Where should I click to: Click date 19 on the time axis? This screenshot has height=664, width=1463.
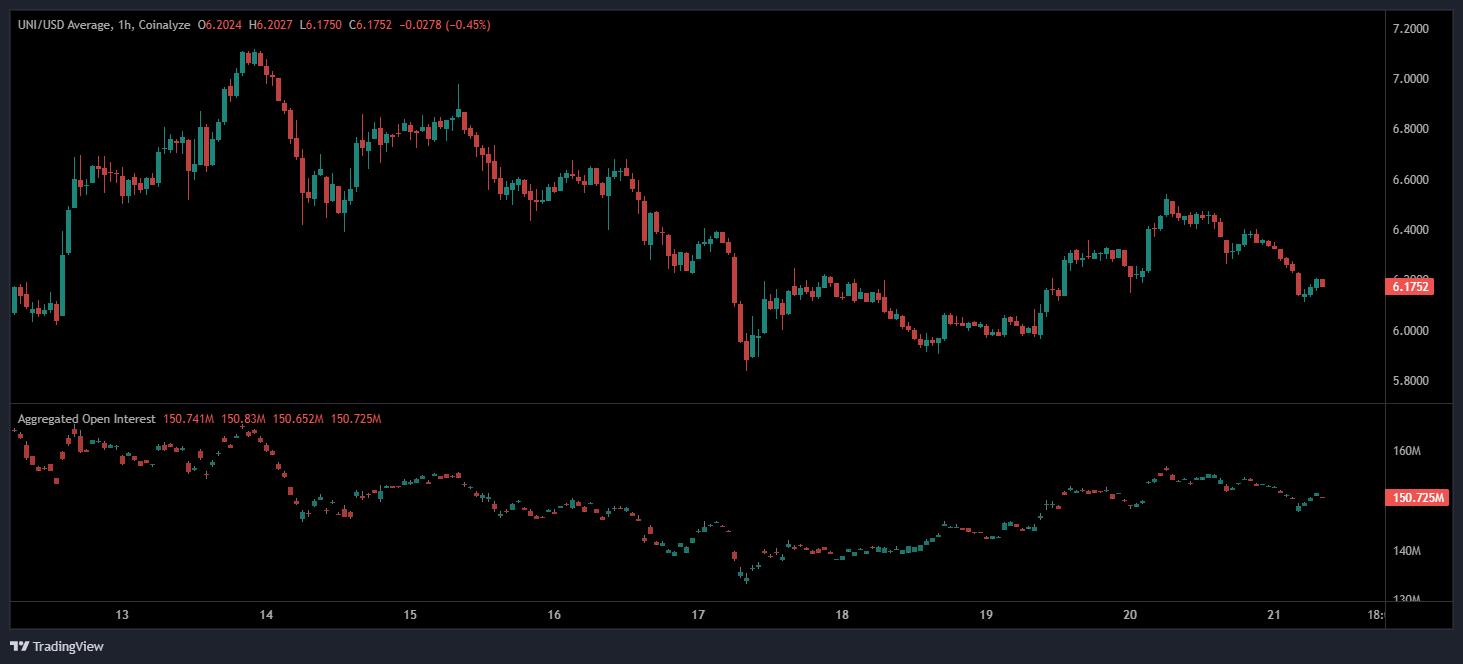tap(986, 615)
